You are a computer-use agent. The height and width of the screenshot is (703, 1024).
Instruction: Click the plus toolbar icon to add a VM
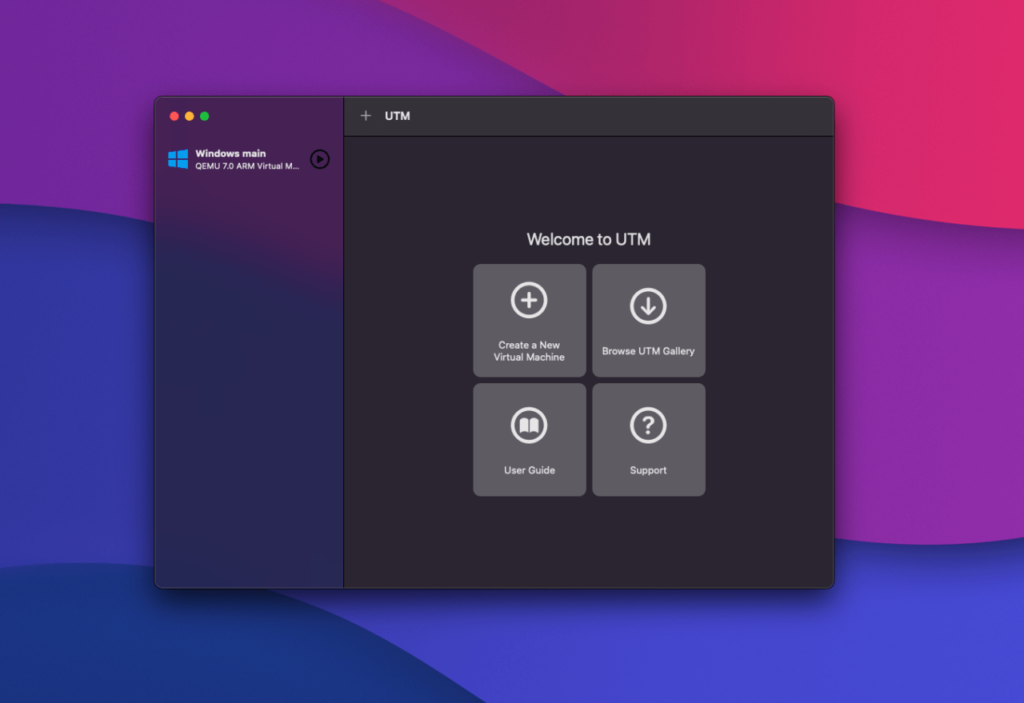365,115
